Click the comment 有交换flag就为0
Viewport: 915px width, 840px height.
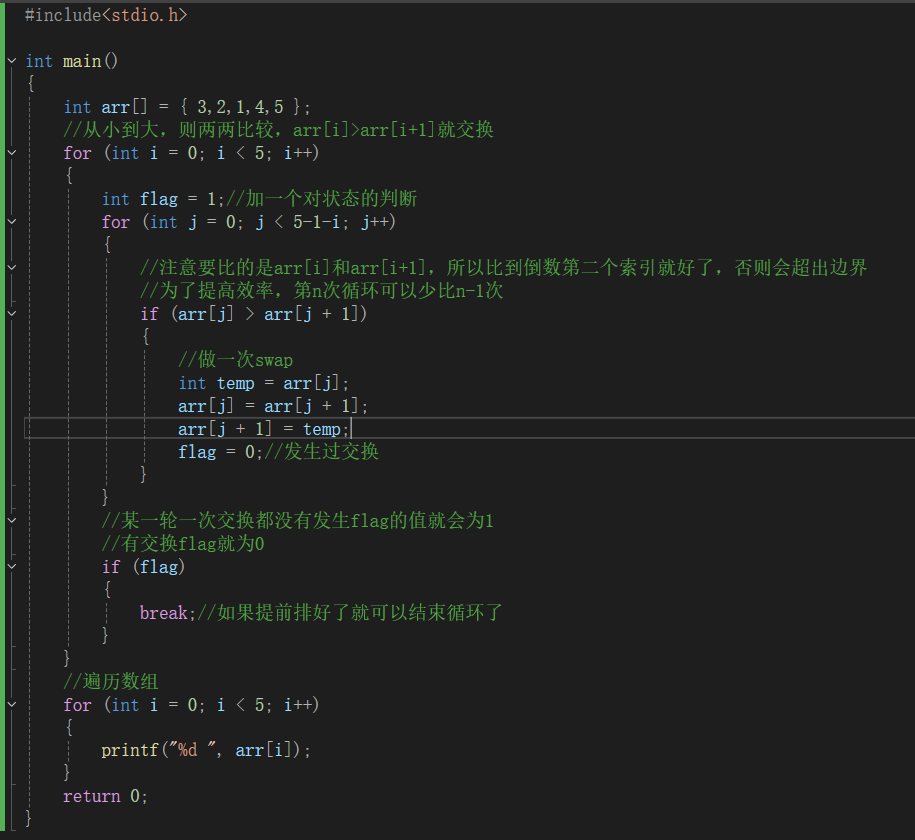183,543
